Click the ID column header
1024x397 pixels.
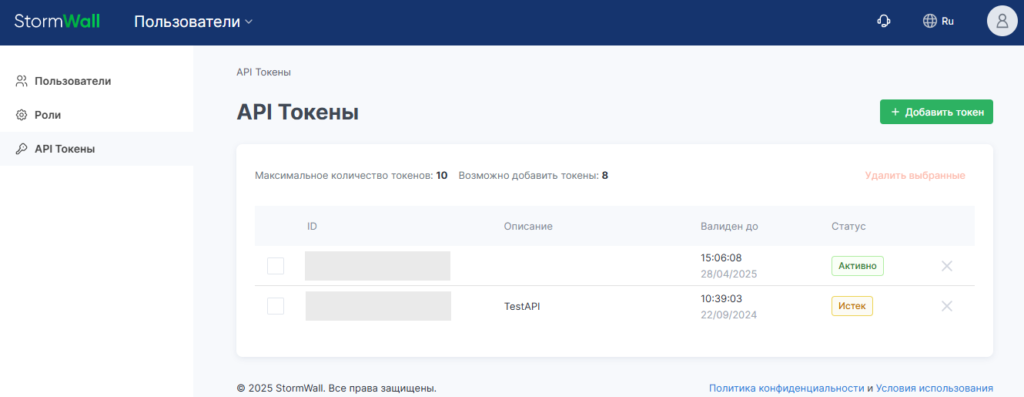tap(312, 227)
